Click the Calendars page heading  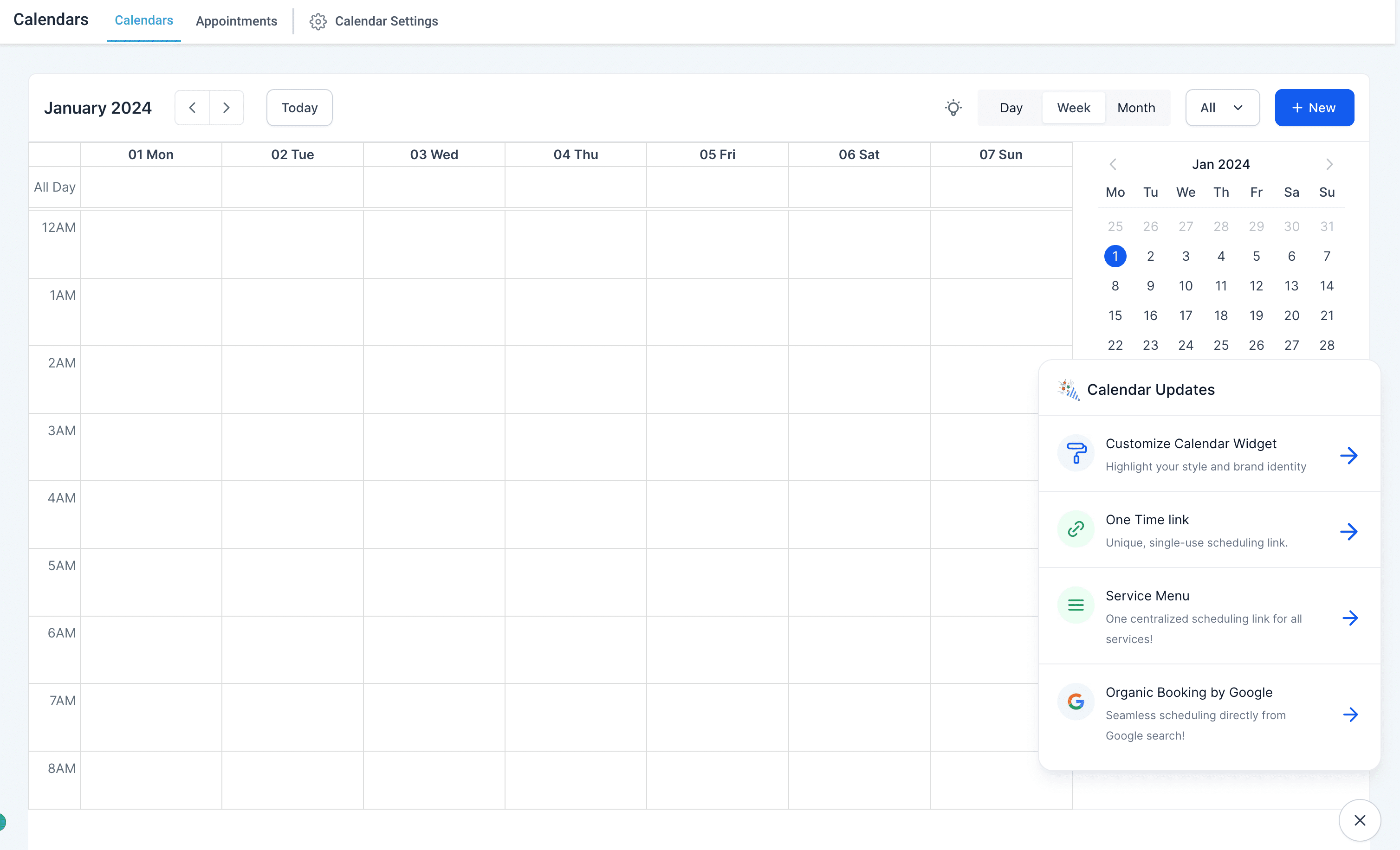[x=51, y=19]
